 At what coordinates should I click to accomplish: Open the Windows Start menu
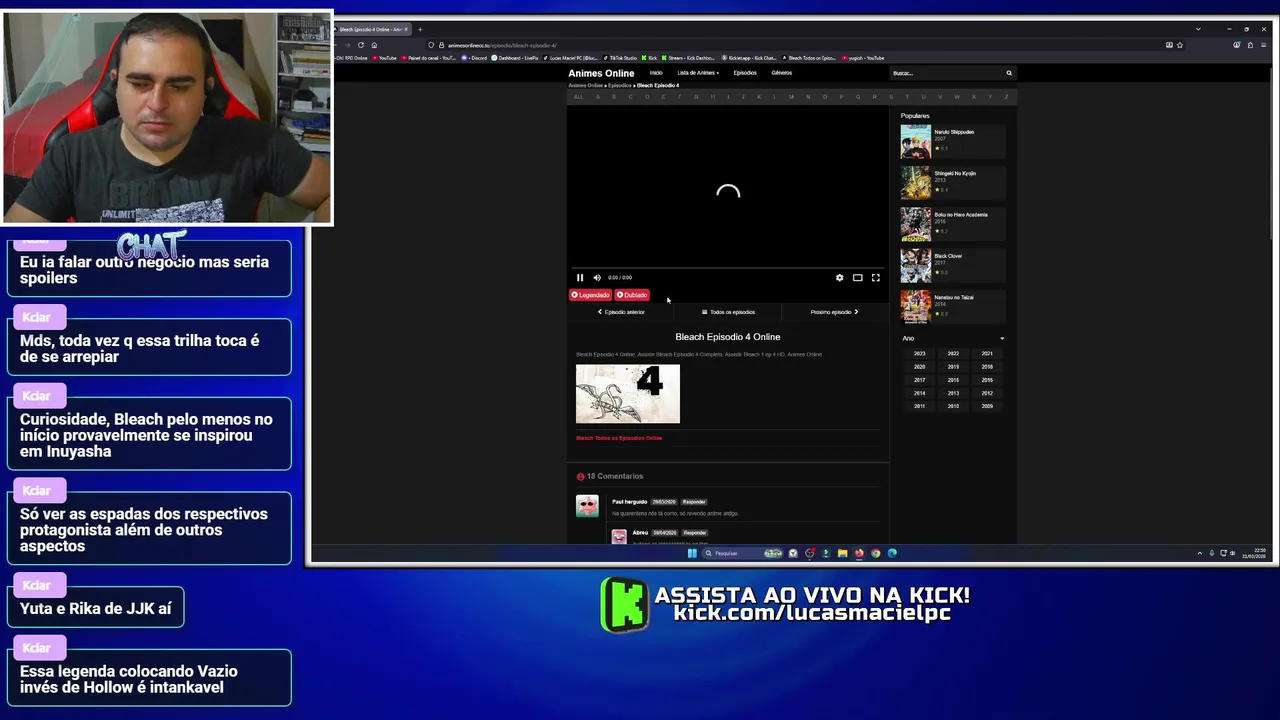(692, 553)
